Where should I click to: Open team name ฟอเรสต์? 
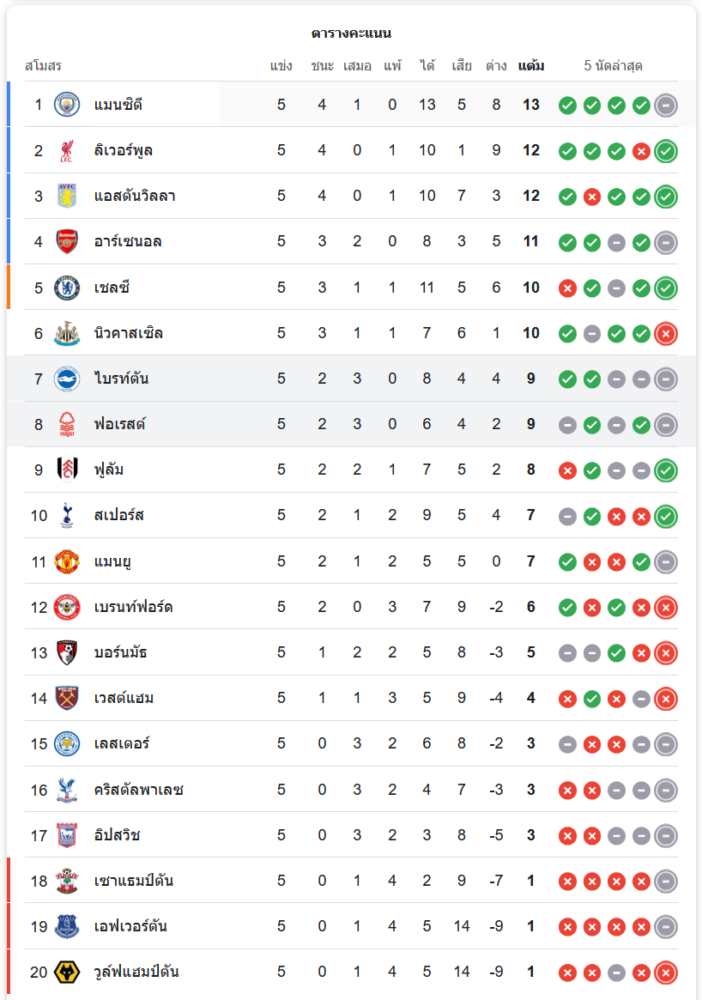tap(119, 425)
